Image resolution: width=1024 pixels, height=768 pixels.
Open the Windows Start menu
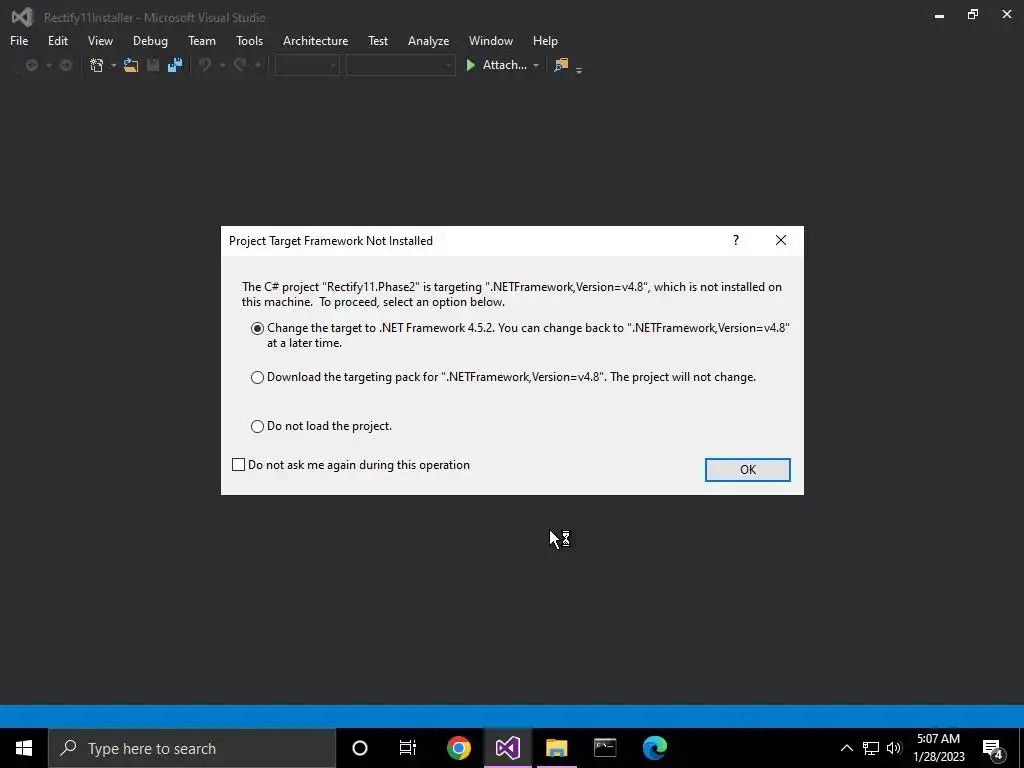pos(24,748)
